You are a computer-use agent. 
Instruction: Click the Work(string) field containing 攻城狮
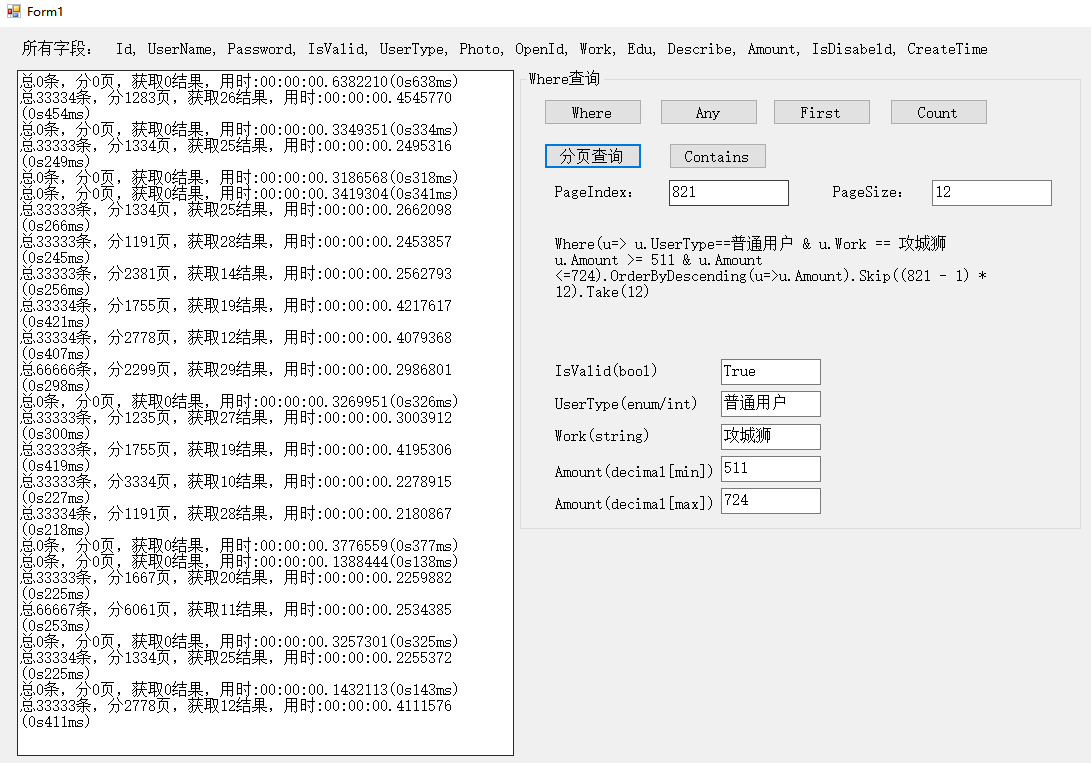770,436
